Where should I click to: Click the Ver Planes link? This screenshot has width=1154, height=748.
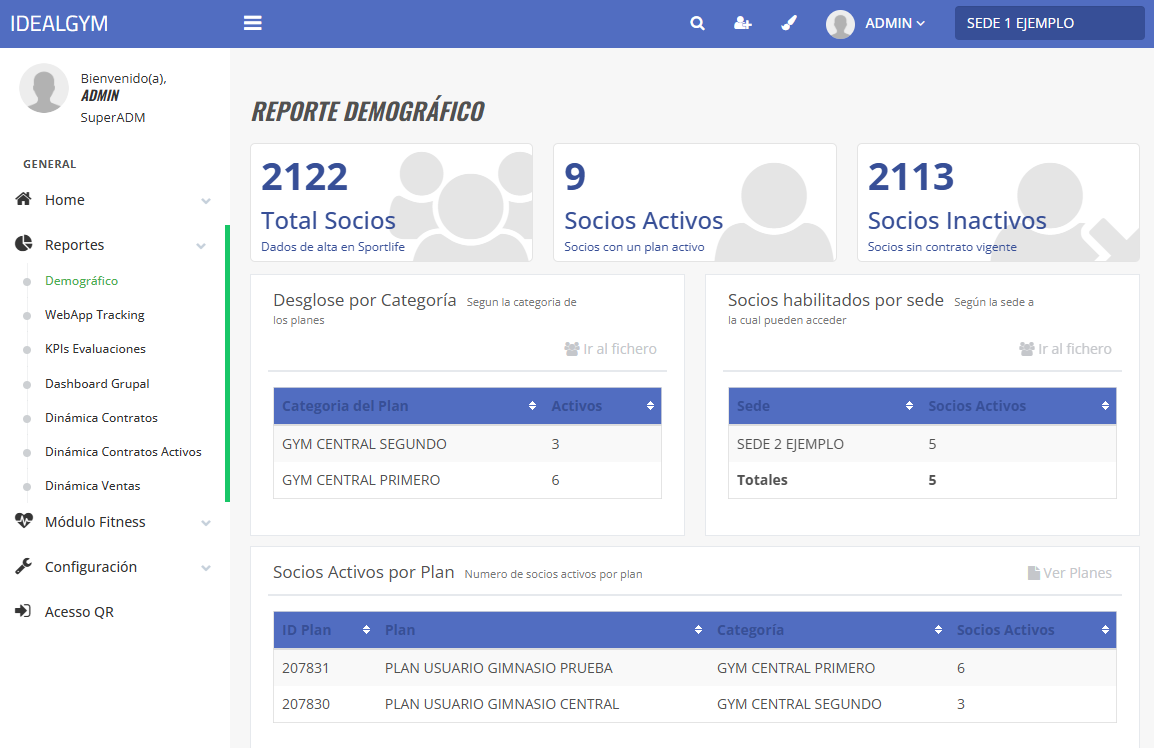tap(1069, 573)
